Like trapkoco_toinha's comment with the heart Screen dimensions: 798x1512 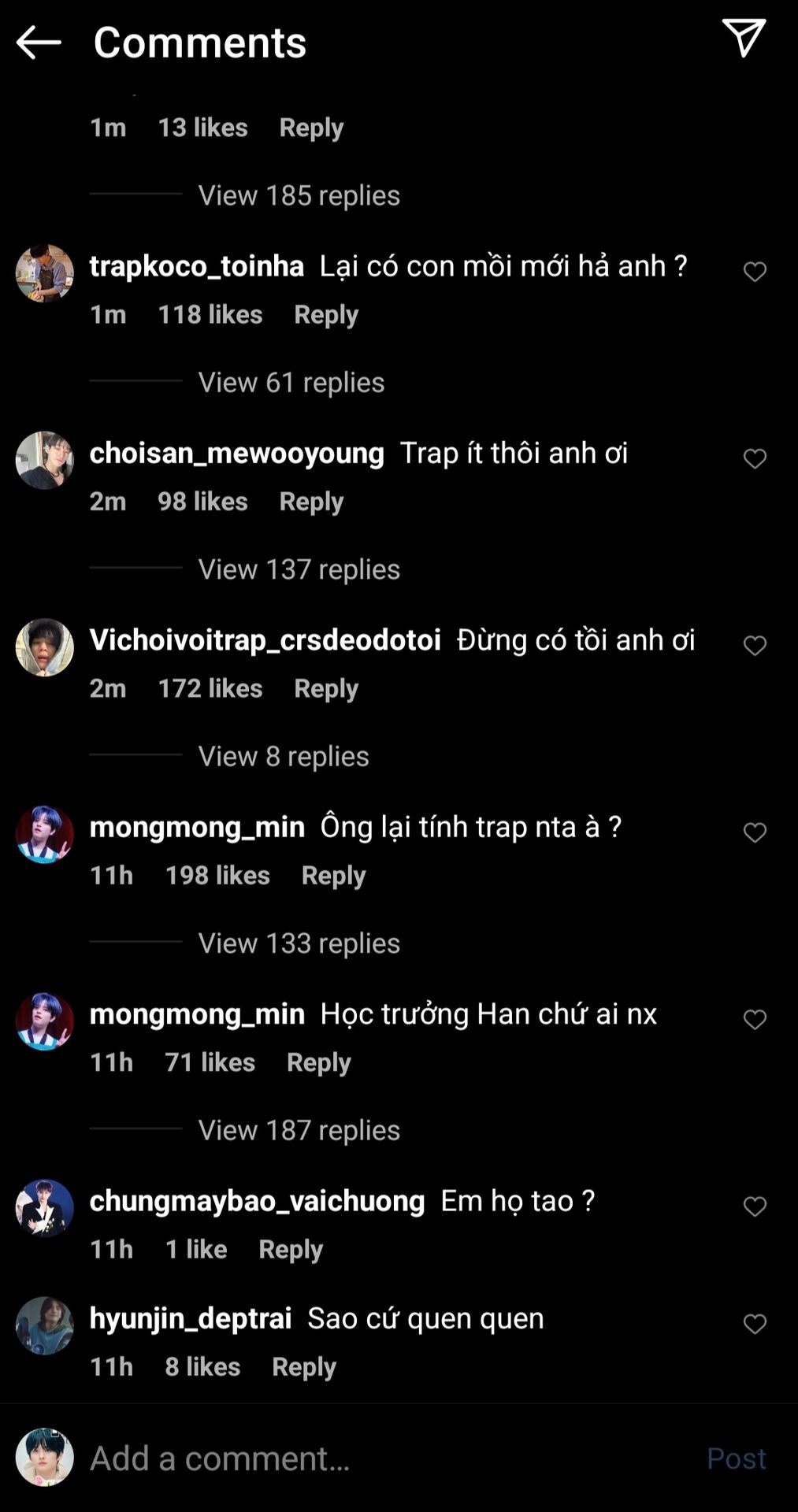coord(755,272)
